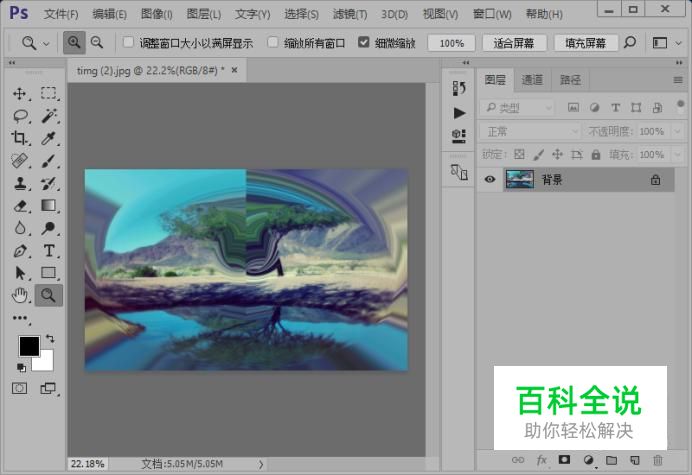Image resolution: width=692 pixels, height=475 pixels.
Task: Expand status bar info arrow
Action: click(x=261, y=464)
